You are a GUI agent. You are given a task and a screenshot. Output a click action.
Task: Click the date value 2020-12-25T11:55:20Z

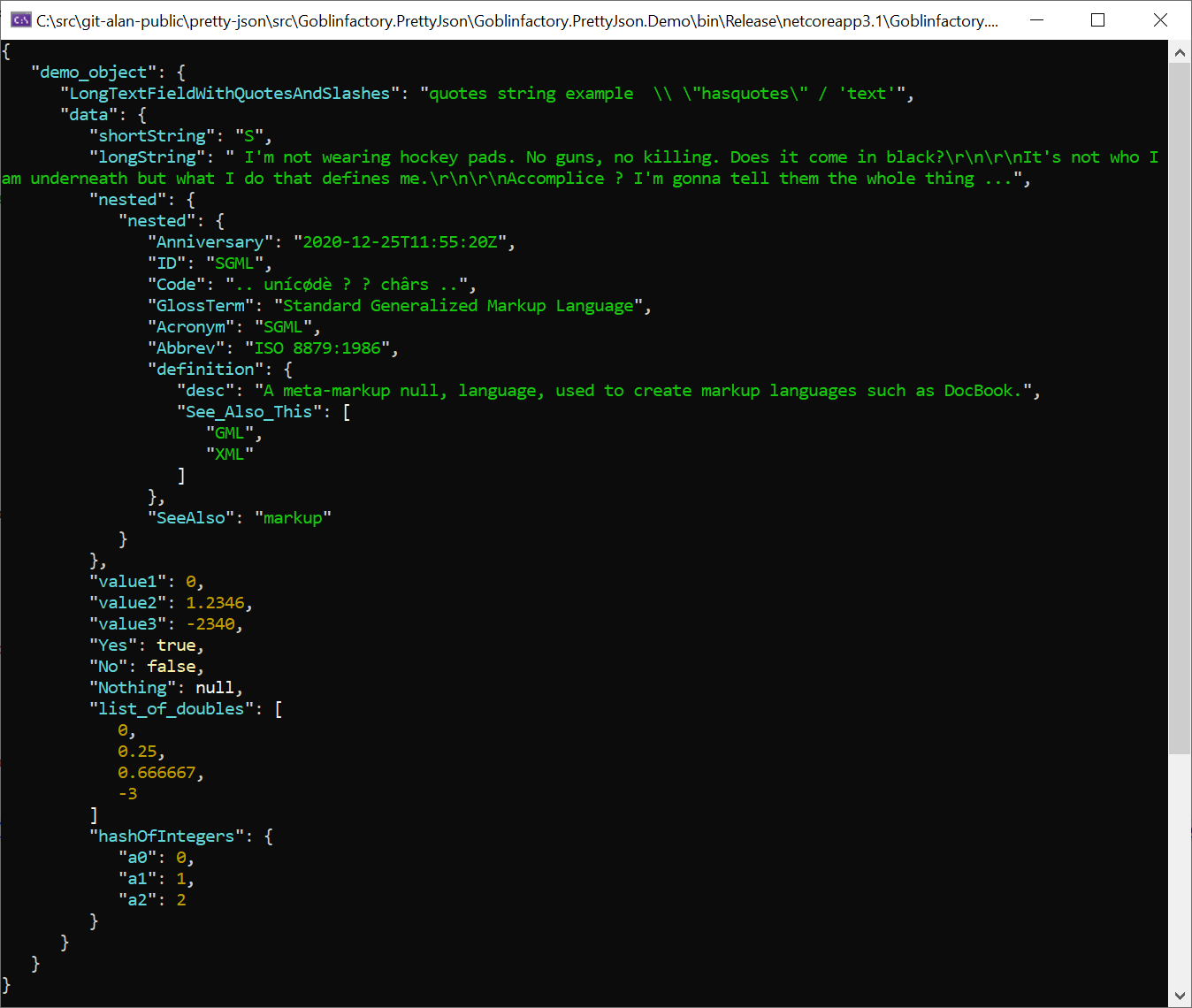pos(401,242)
